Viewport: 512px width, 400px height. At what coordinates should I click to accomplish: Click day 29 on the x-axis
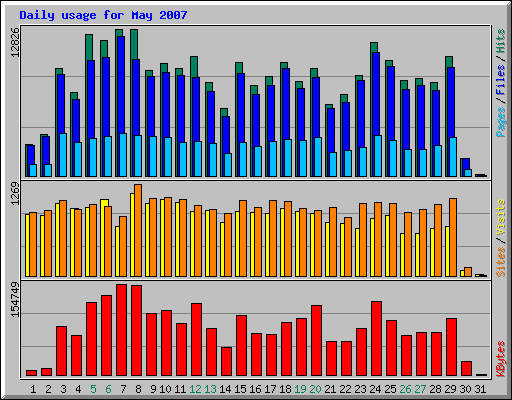(450, 389)
